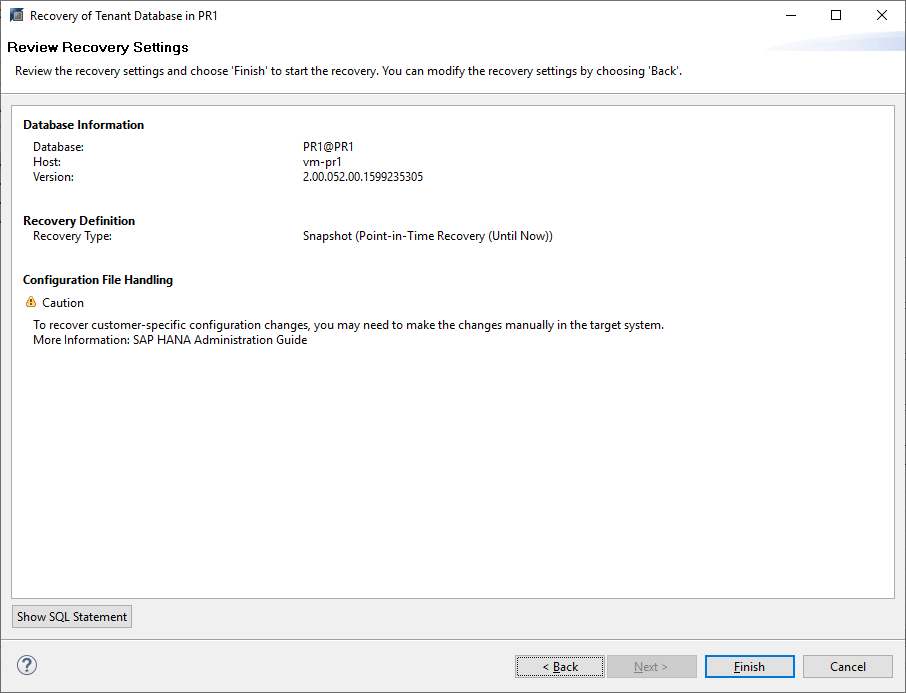Click the Recovery Definition section heading
The height and width of the screenshot is (693, 906).
pyautogui.click(x=79, y=221)
